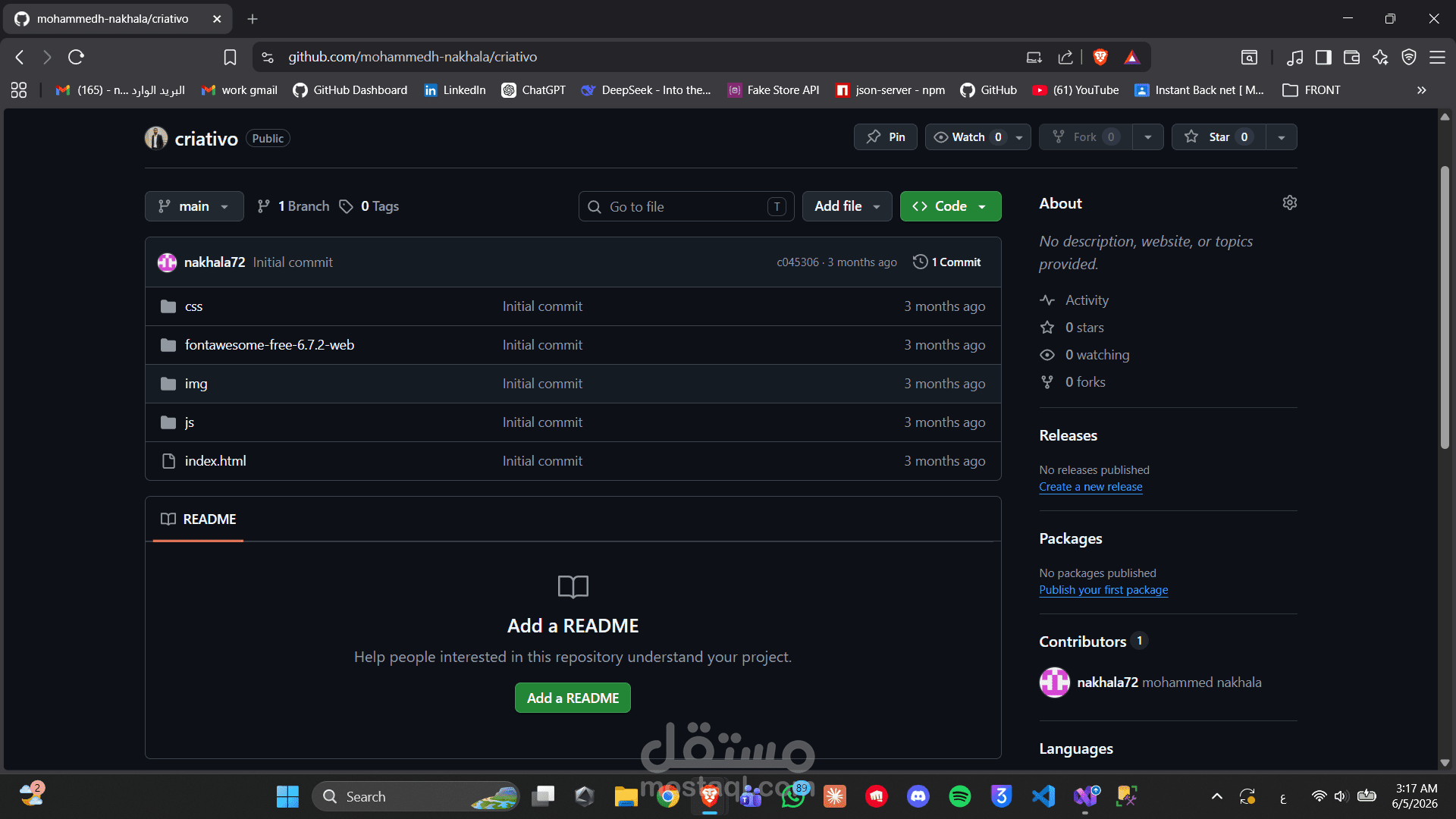Open the FRONT bookmarks folder
1456x819 pixels.
click(x=1311, y=90)
